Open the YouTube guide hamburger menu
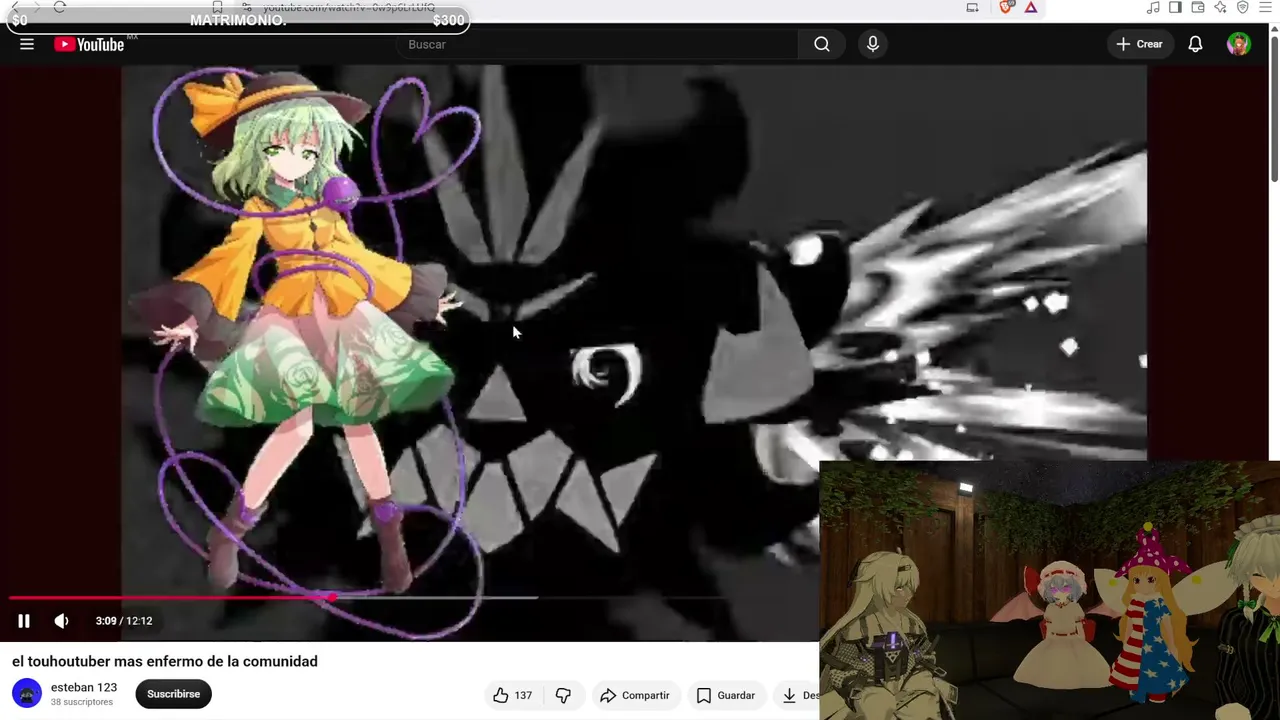 pyautogui.click(x=27, y=44)
